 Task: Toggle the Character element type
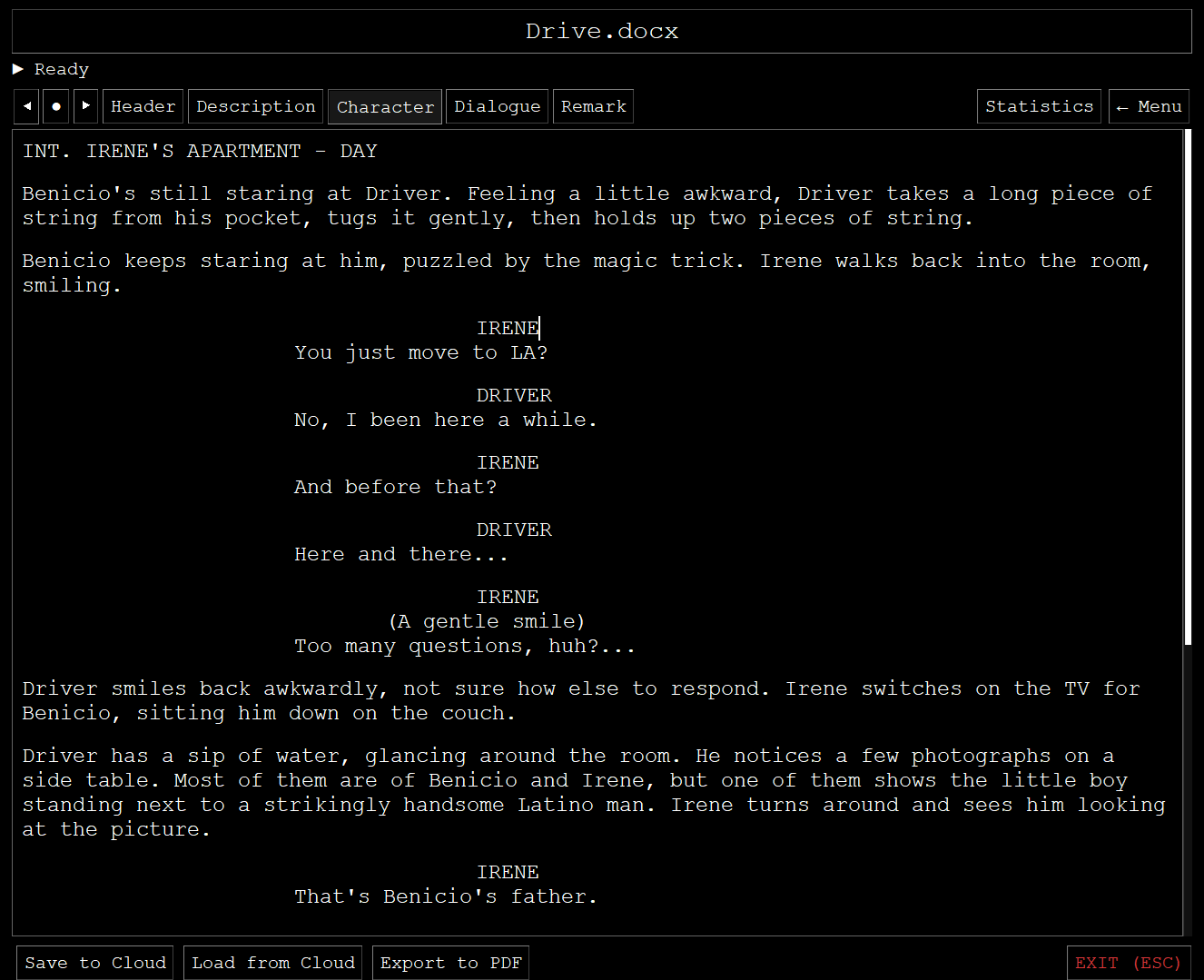pos(385,107)
